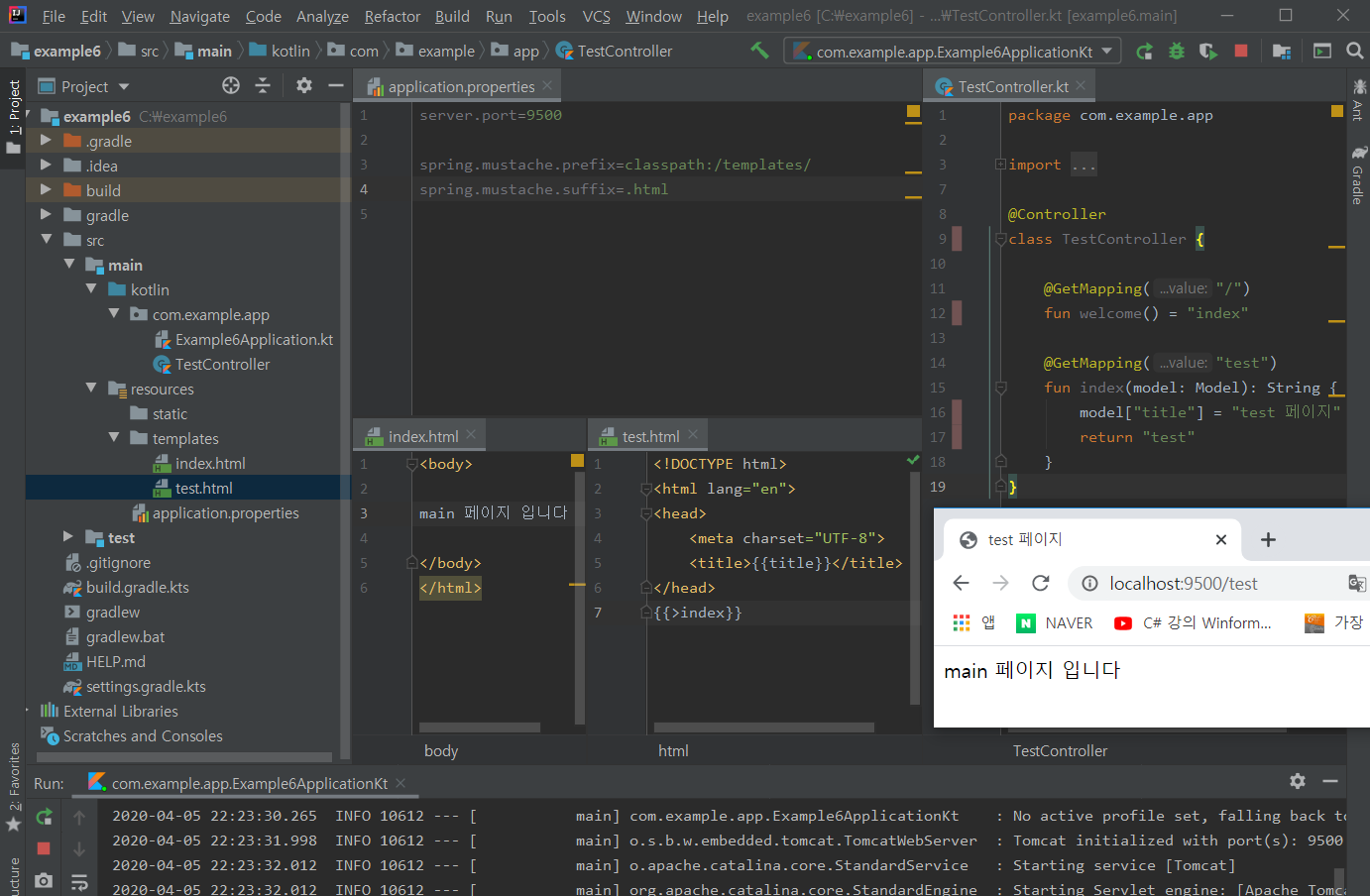
Task: Collapse the resources folder
Action: click(x=91, y=389)
